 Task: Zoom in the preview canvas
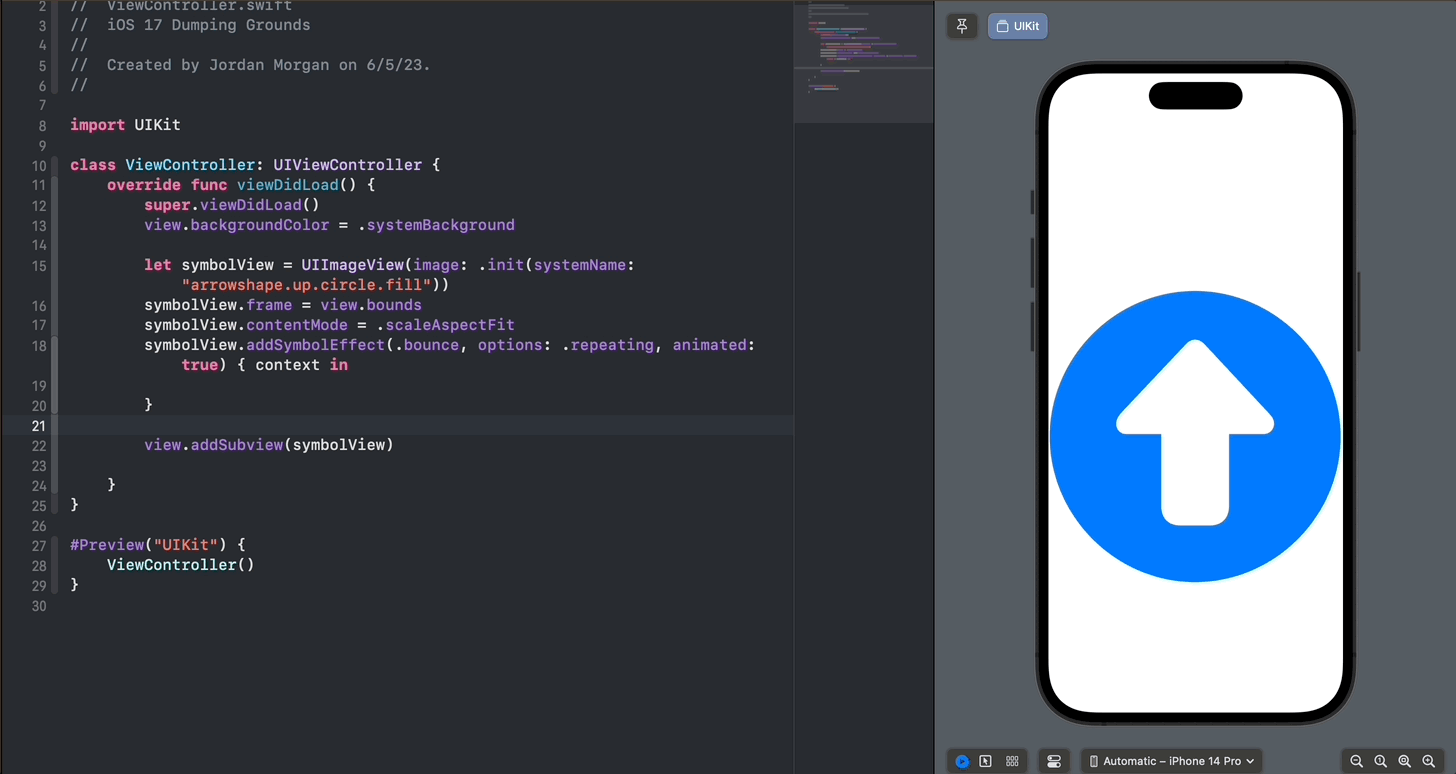tap(1429, 761)
